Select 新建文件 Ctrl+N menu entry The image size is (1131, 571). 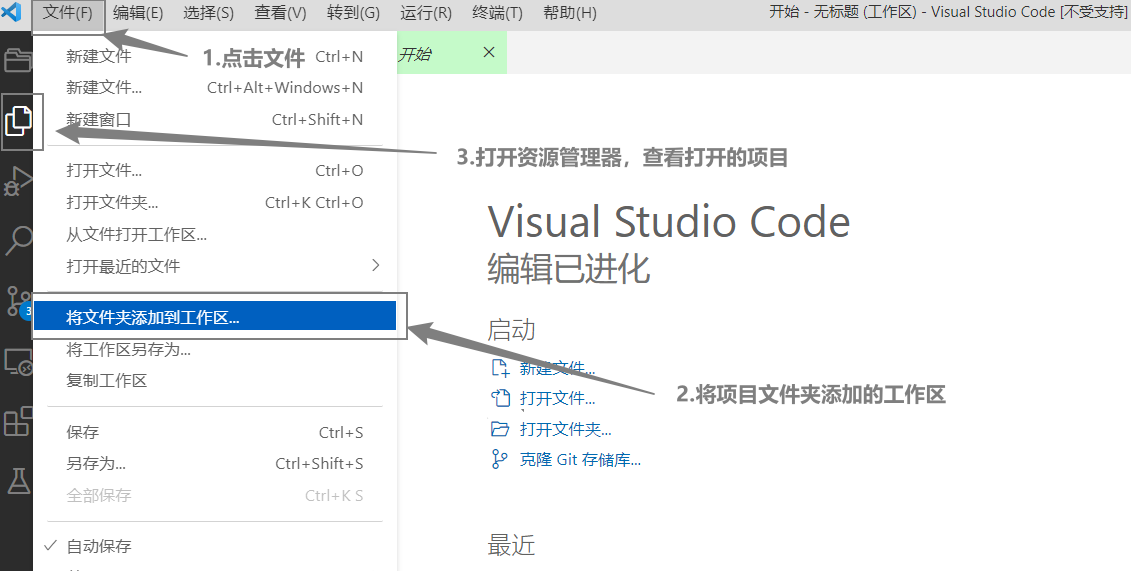pos(215,56)
